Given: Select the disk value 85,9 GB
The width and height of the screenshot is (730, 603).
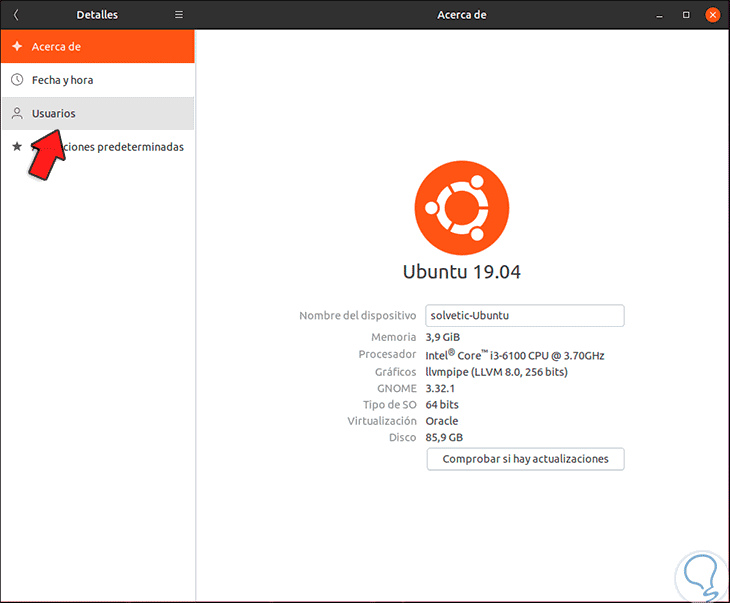Looking at the screenshot, I should pos(444,437).
